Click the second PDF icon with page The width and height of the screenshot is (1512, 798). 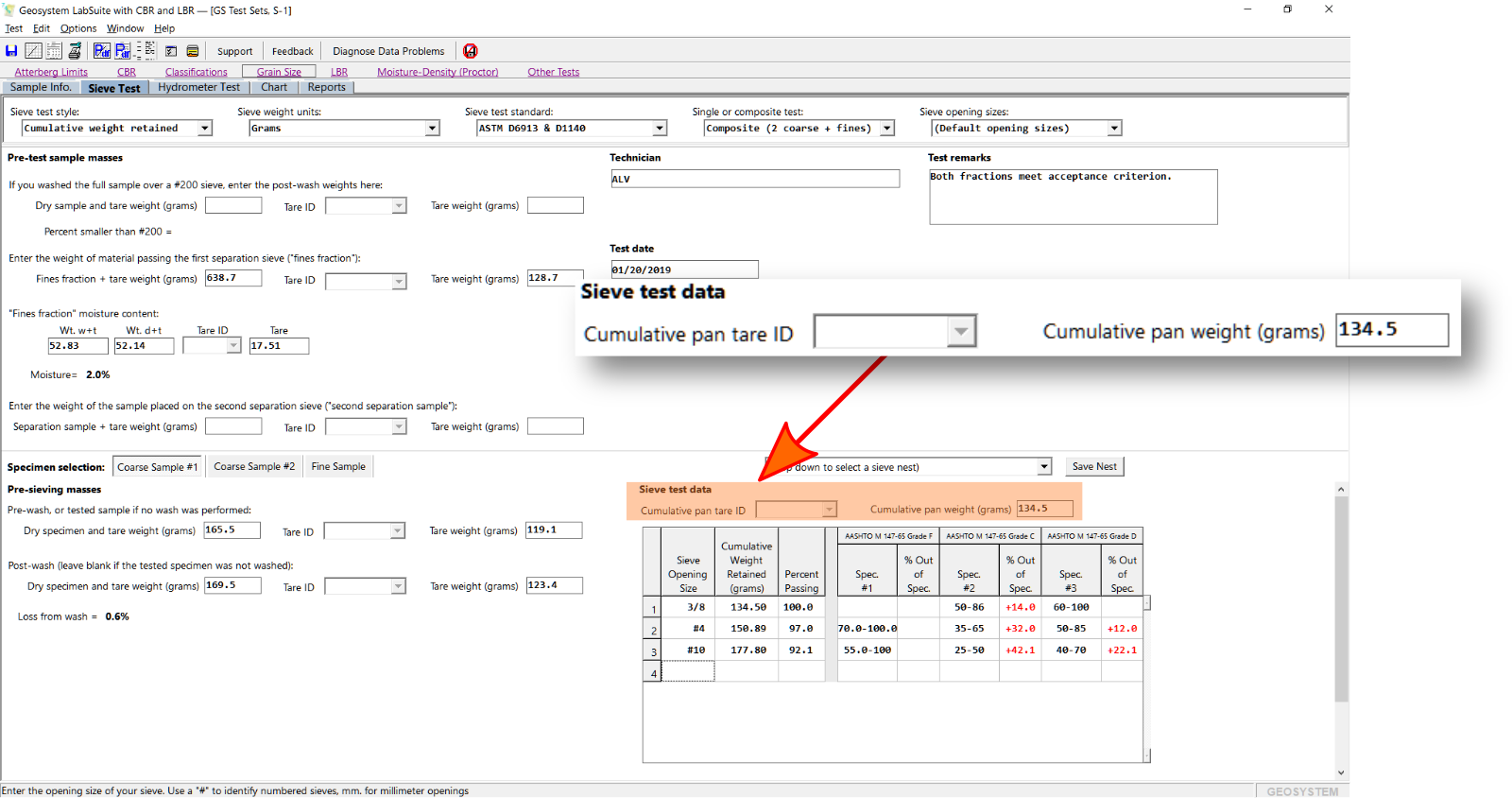[x=123, y=51]
